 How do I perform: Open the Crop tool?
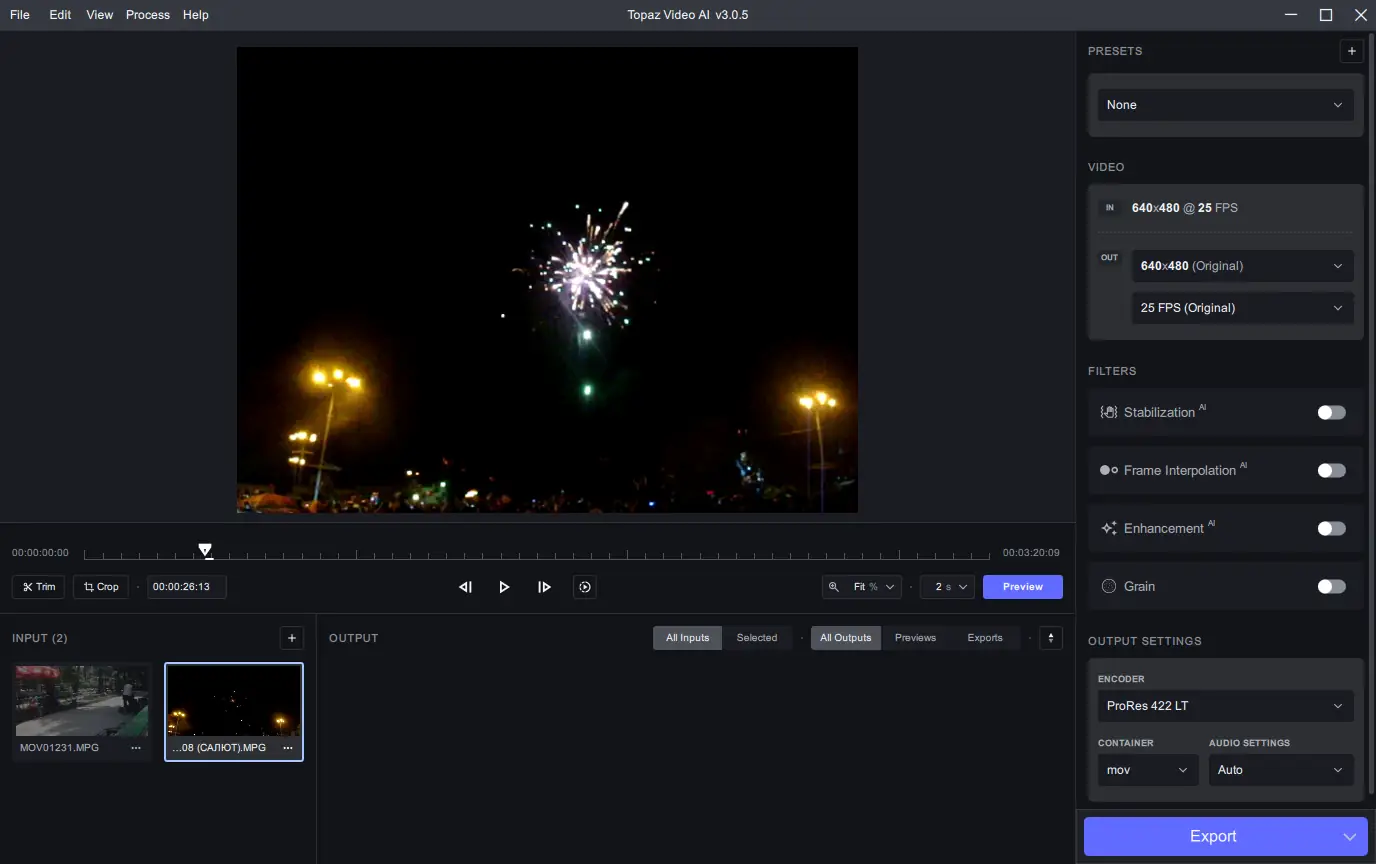(x=101, y=587)
